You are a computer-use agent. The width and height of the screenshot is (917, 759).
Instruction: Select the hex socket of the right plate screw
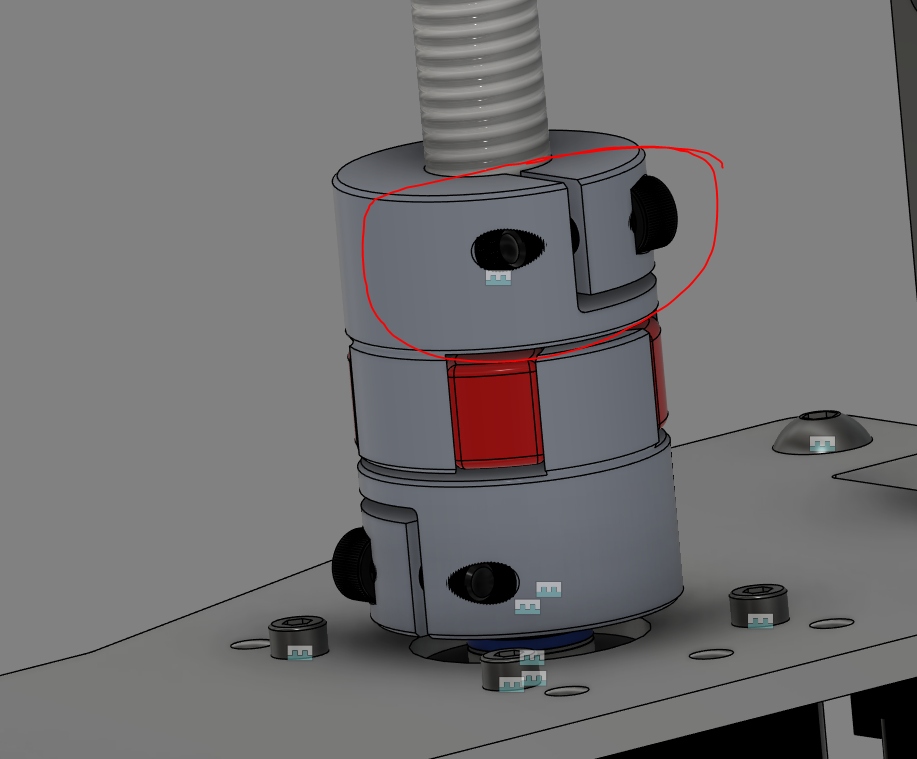pos(760,595)
